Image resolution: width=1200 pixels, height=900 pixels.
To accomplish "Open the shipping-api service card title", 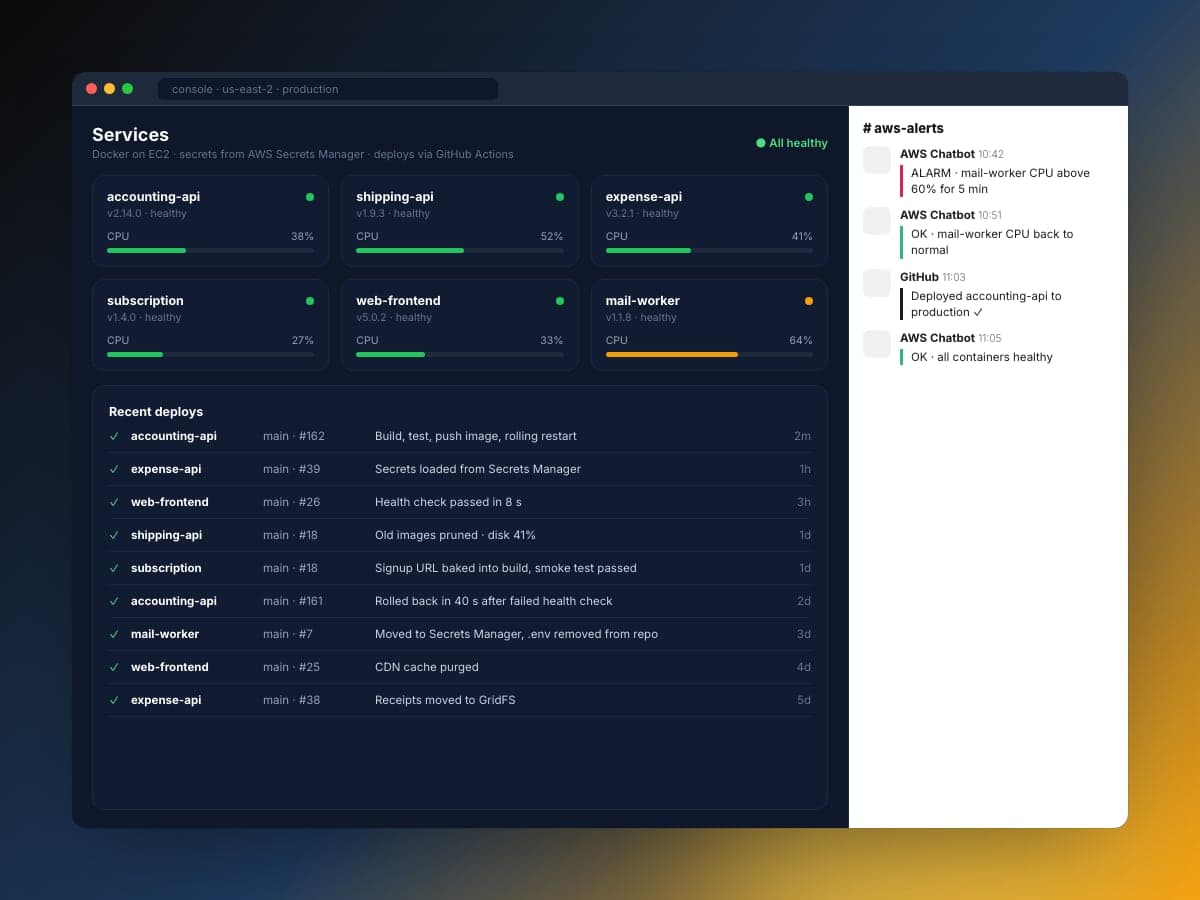I will pos(395,197).
